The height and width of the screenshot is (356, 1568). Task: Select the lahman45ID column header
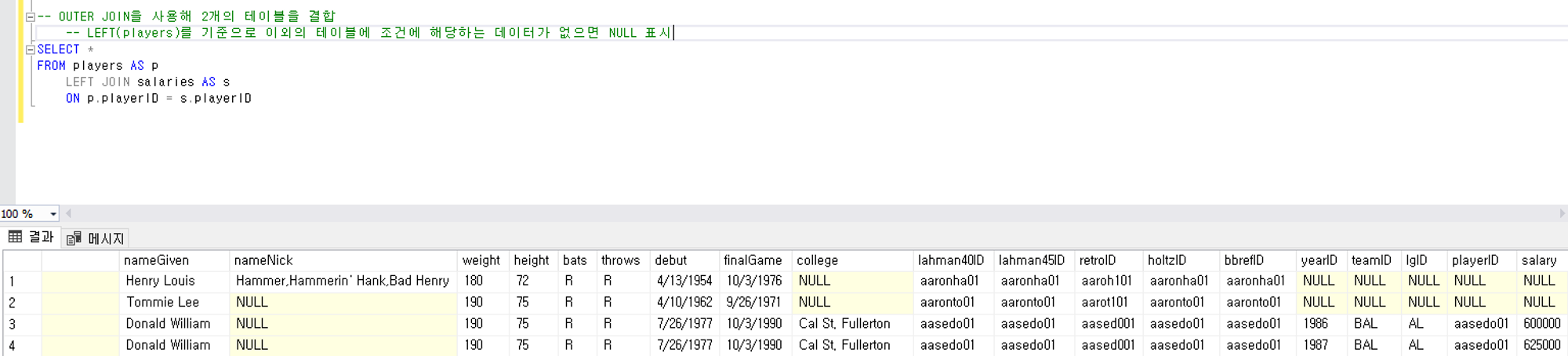pyautogui.click(x=1034, y=260)
